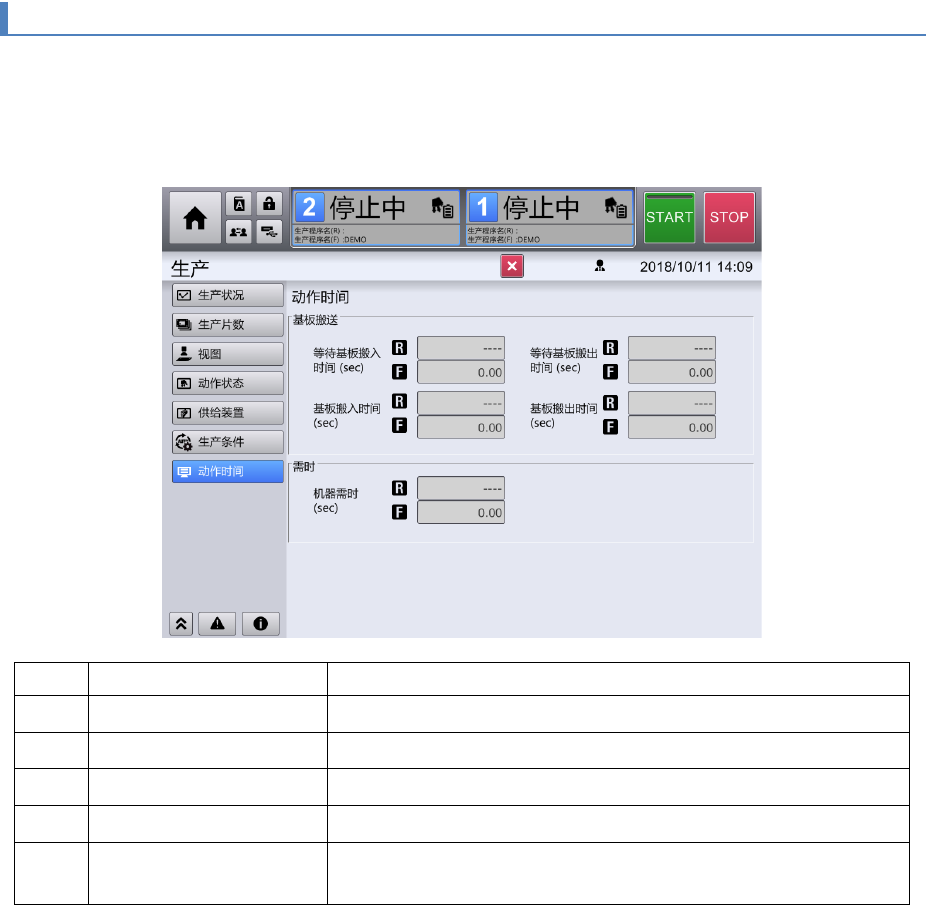Start production with START button
Screen dimensions: 926x905
(669, 217)
